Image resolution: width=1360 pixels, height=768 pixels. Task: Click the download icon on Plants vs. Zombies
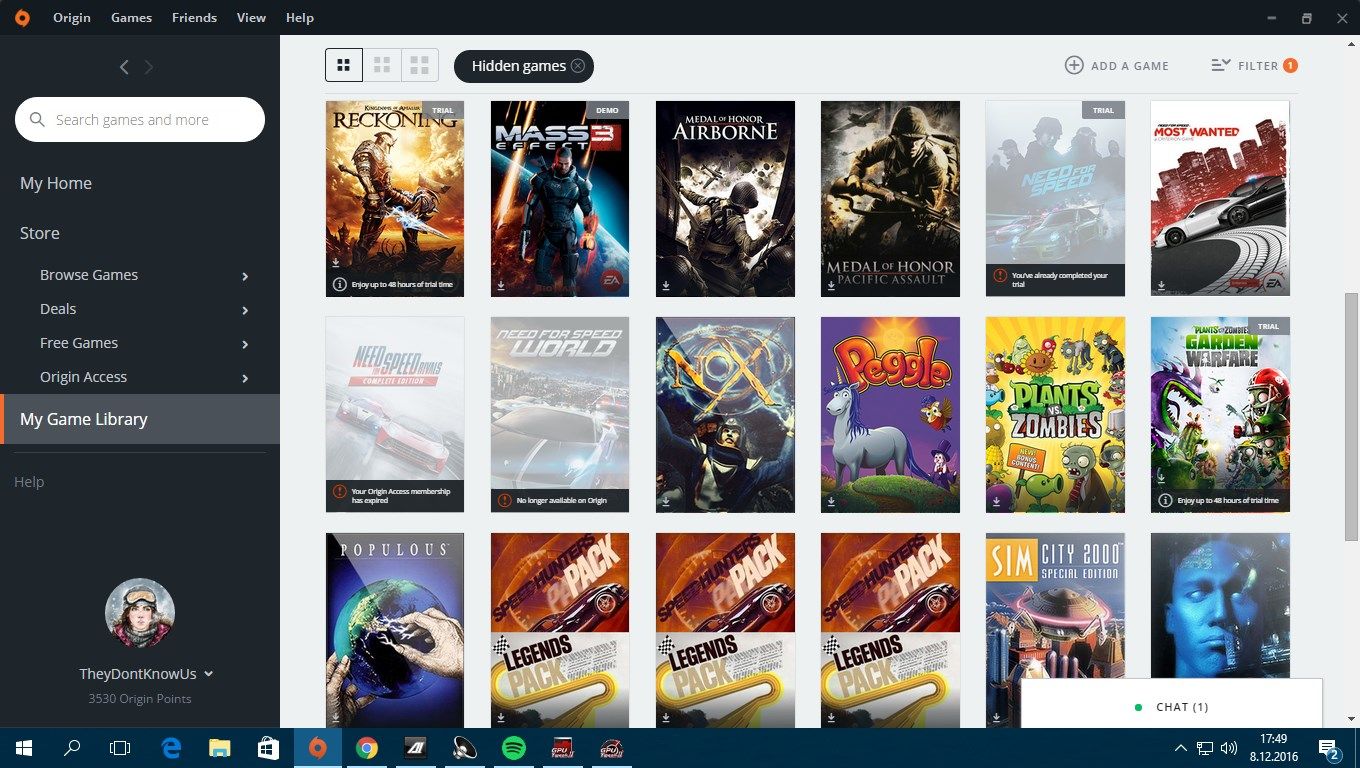click(x=995, y=502)
